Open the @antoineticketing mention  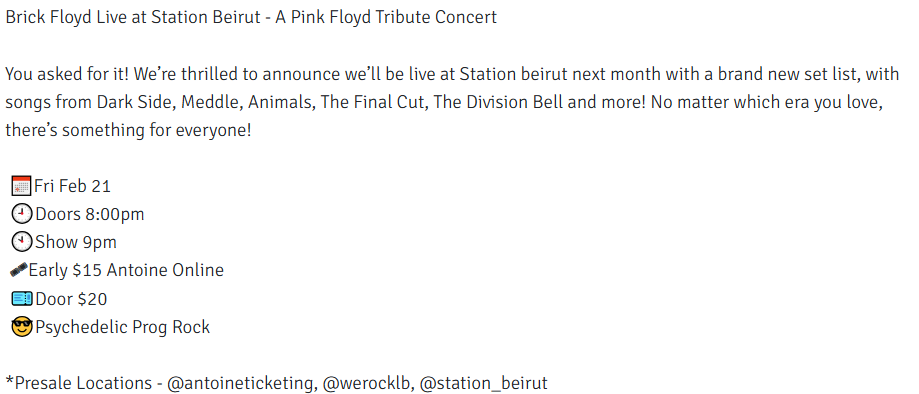240,383
